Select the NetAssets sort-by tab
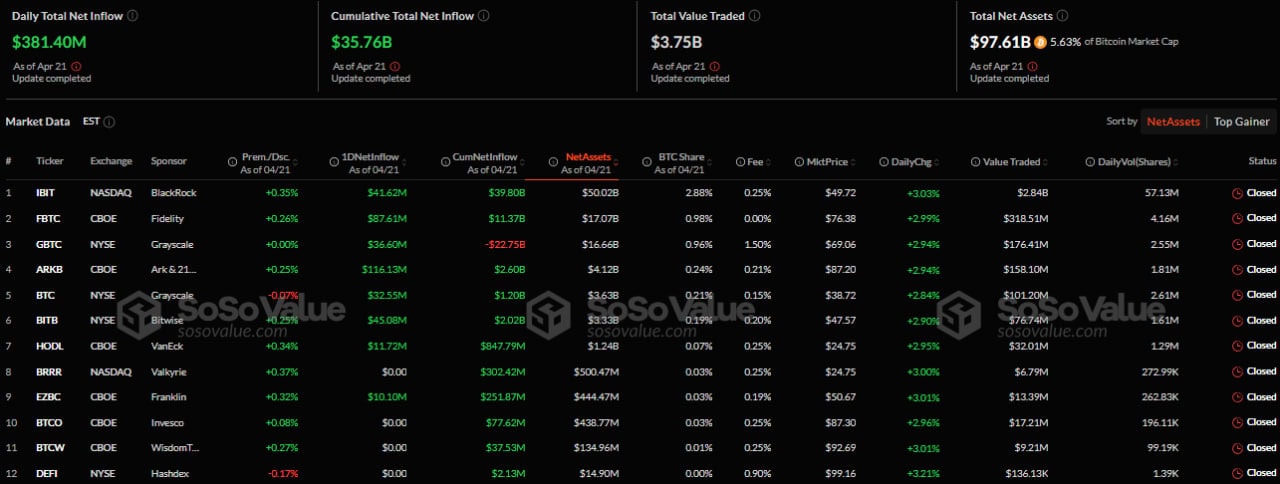Screen dimensions: 1280x484 pyautogui.click(x=1173, y=122)
